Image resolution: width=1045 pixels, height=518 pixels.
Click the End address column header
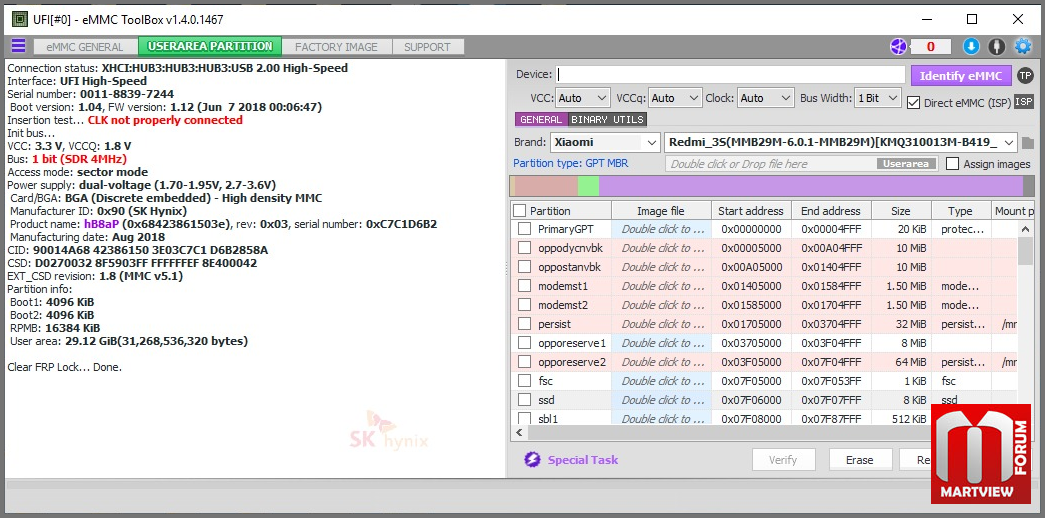[x=831, y=211]
